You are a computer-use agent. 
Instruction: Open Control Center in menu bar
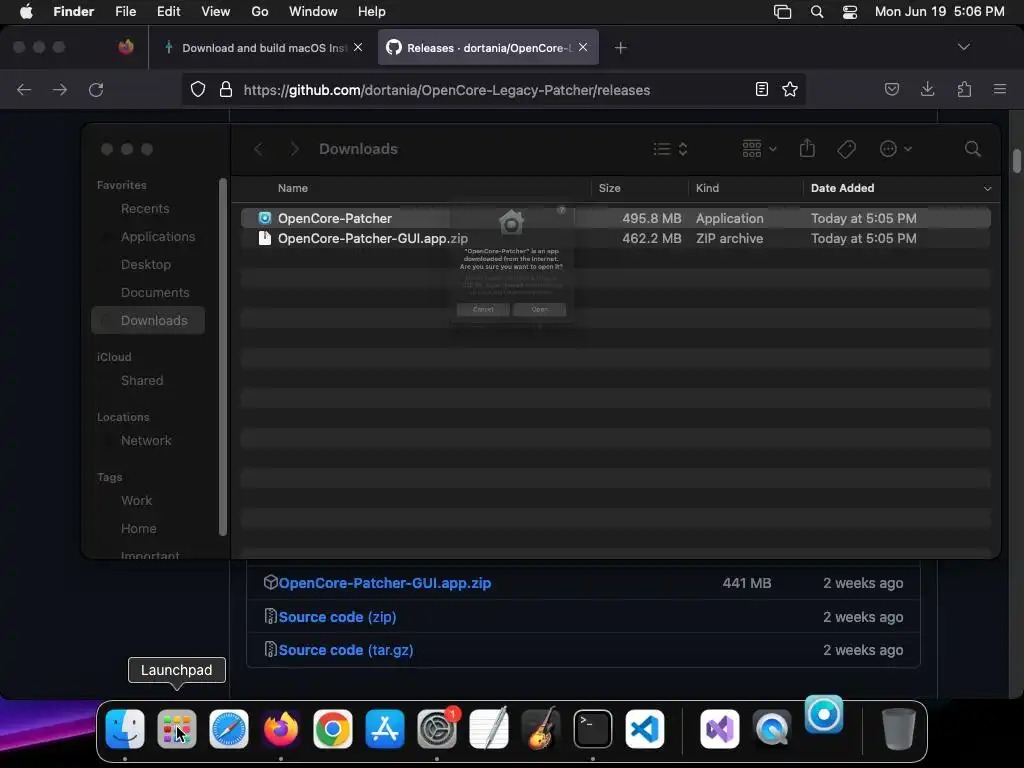[850, 12]
